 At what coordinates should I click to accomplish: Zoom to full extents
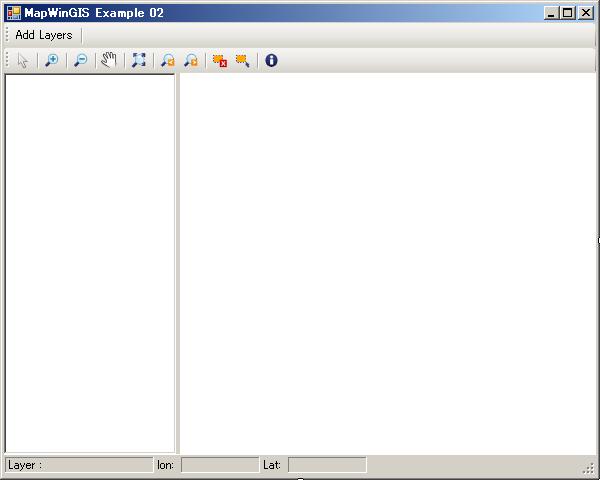coord(138,60)
